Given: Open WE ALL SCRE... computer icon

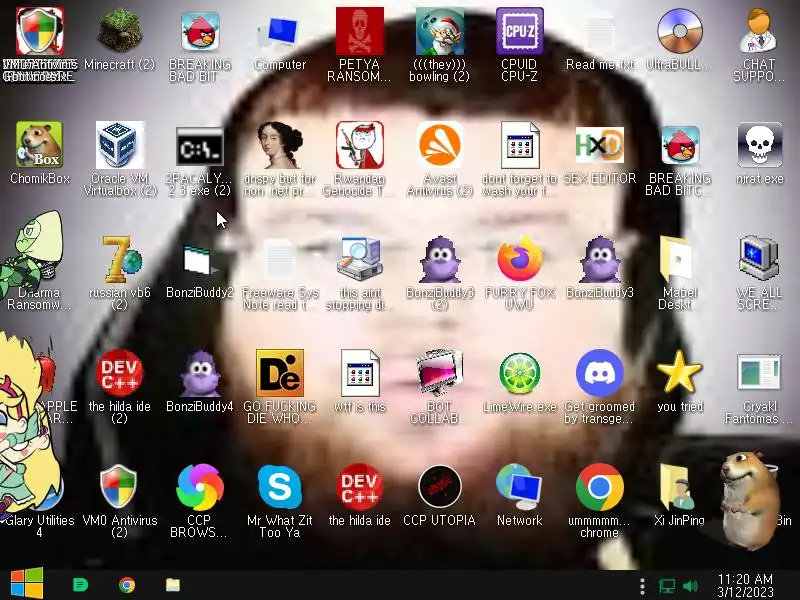Looking at the screenshot, I should [759, 258].
